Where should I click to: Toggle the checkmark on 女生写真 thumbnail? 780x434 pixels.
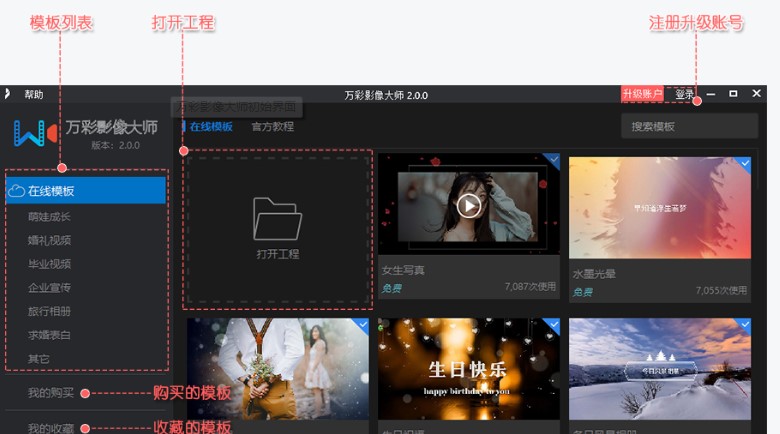click(554, 160)
